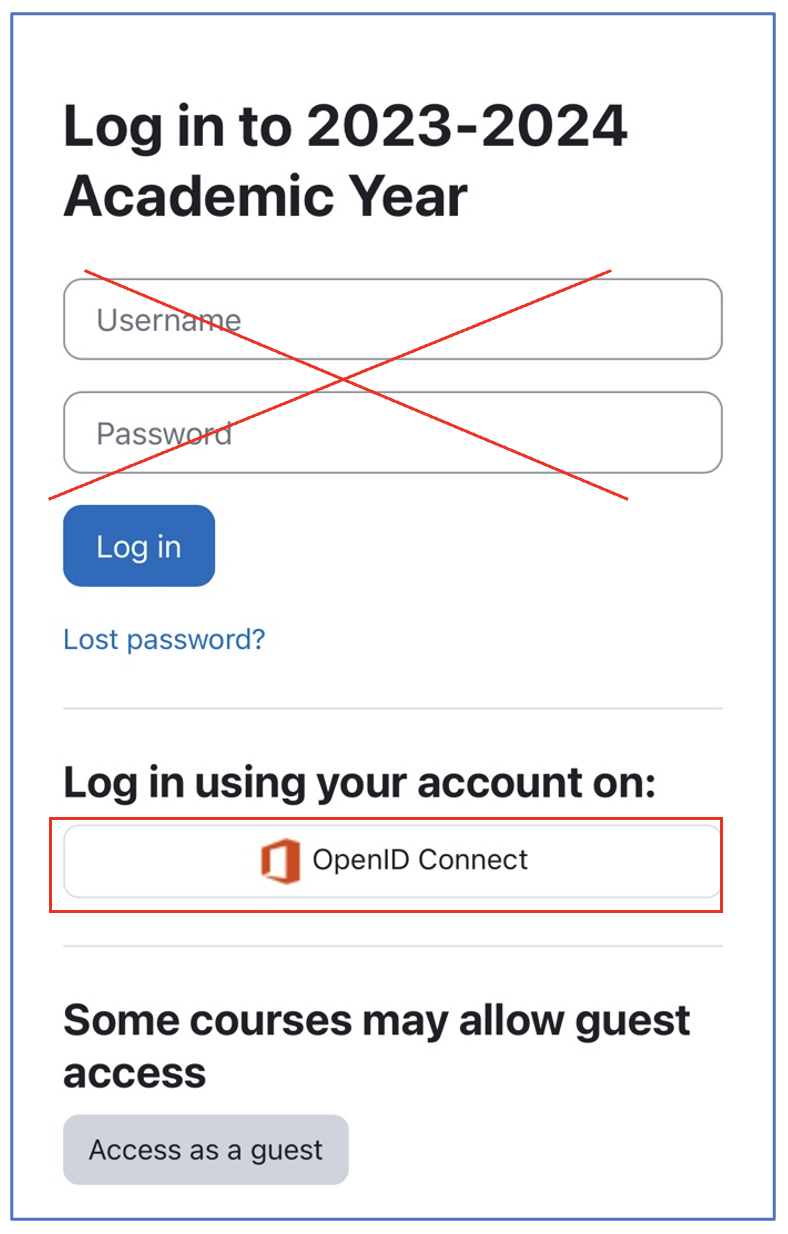Open the Lost password recovery link

click(x=163, y=639)
